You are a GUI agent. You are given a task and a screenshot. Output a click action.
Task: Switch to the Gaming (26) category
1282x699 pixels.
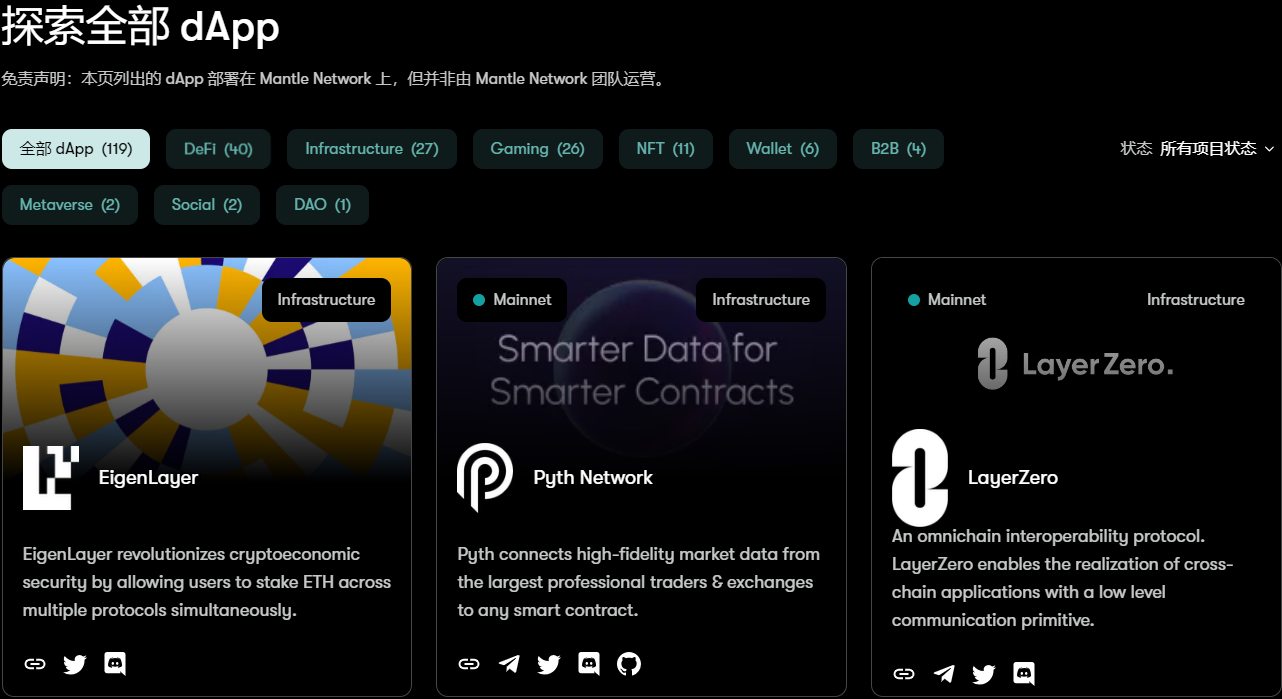click(537, 148)
